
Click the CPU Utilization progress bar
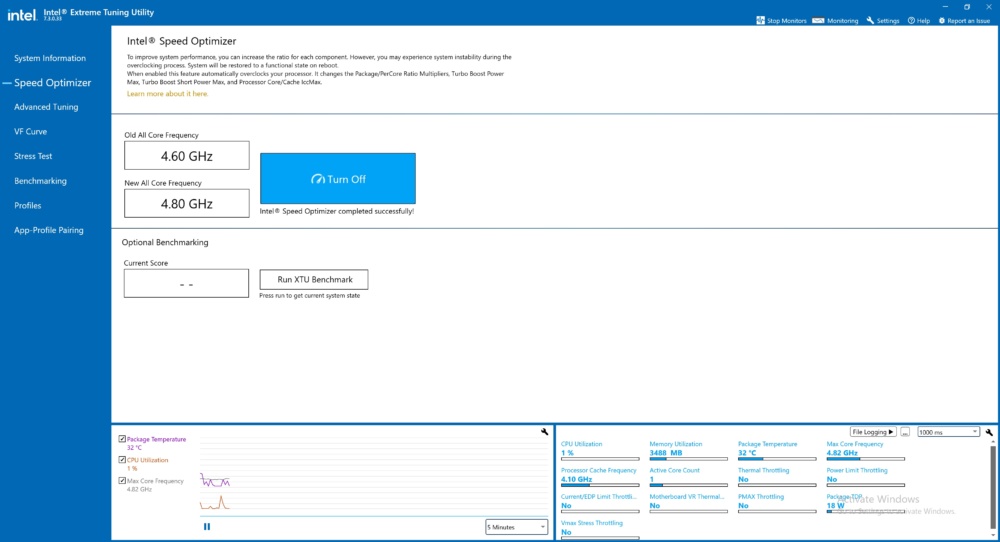click(x=600, y=458)
